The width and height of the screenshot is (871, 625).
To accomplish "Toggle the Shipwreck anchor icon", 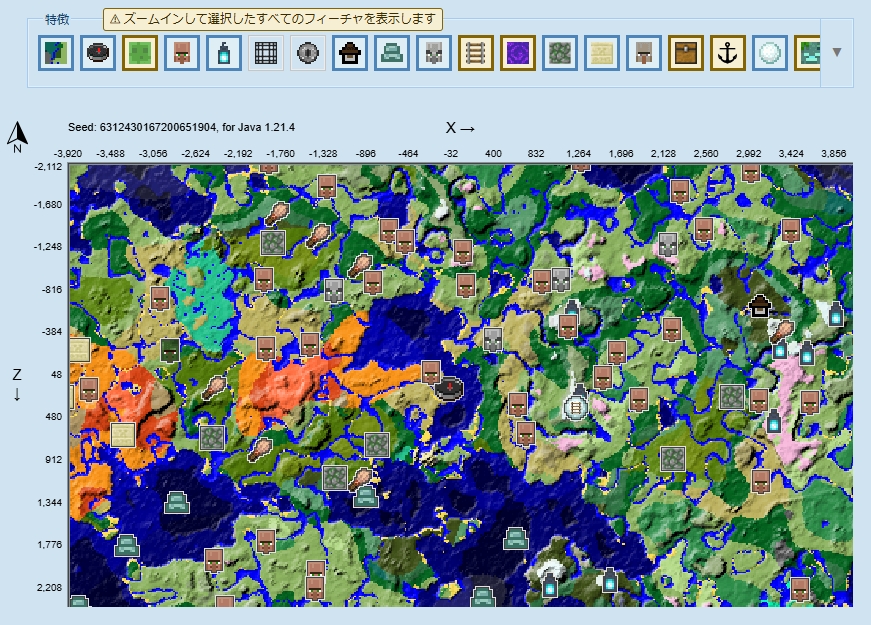I will 728,53.
